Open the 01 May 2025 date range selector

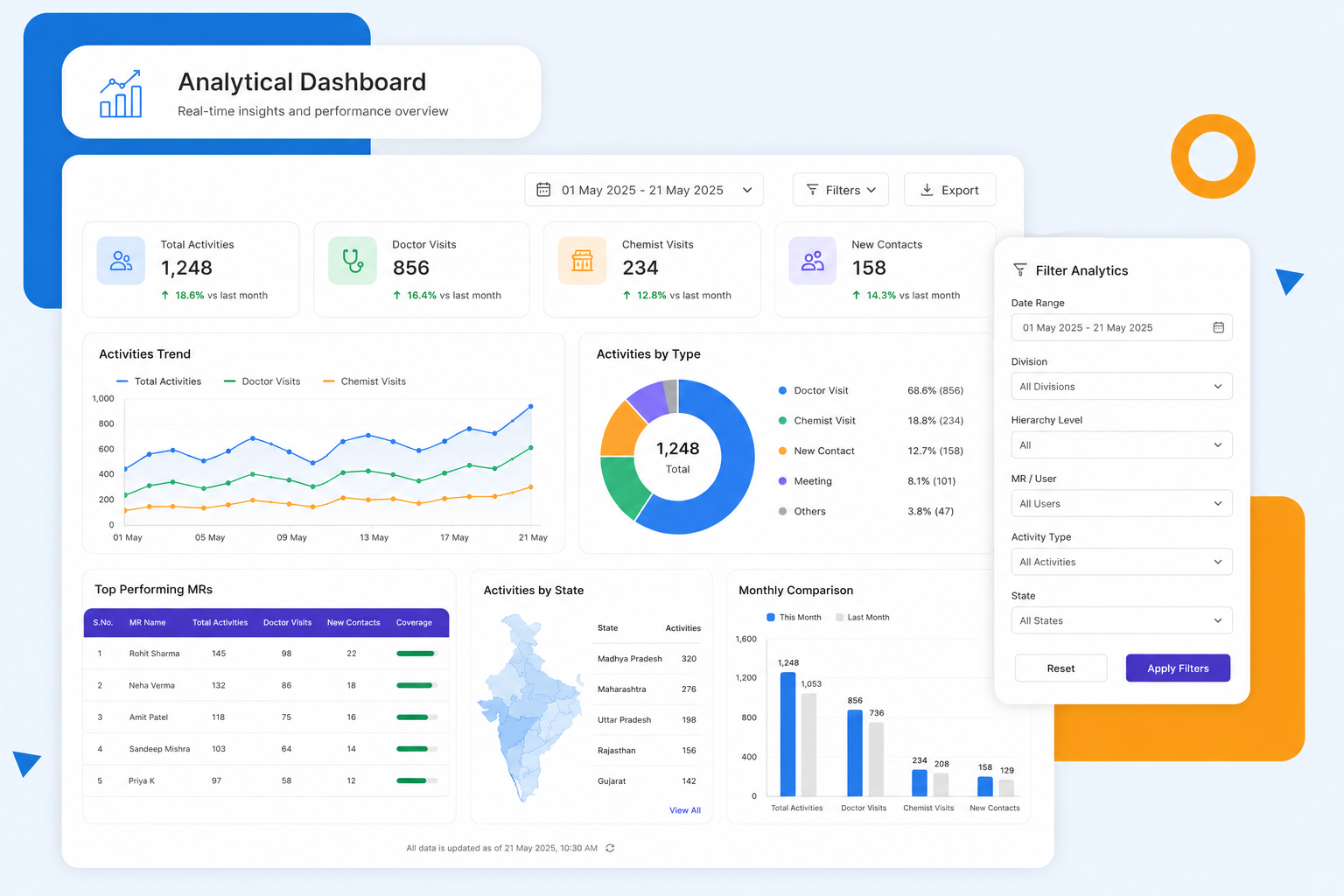pyautogui.click(x=644, y=190)
